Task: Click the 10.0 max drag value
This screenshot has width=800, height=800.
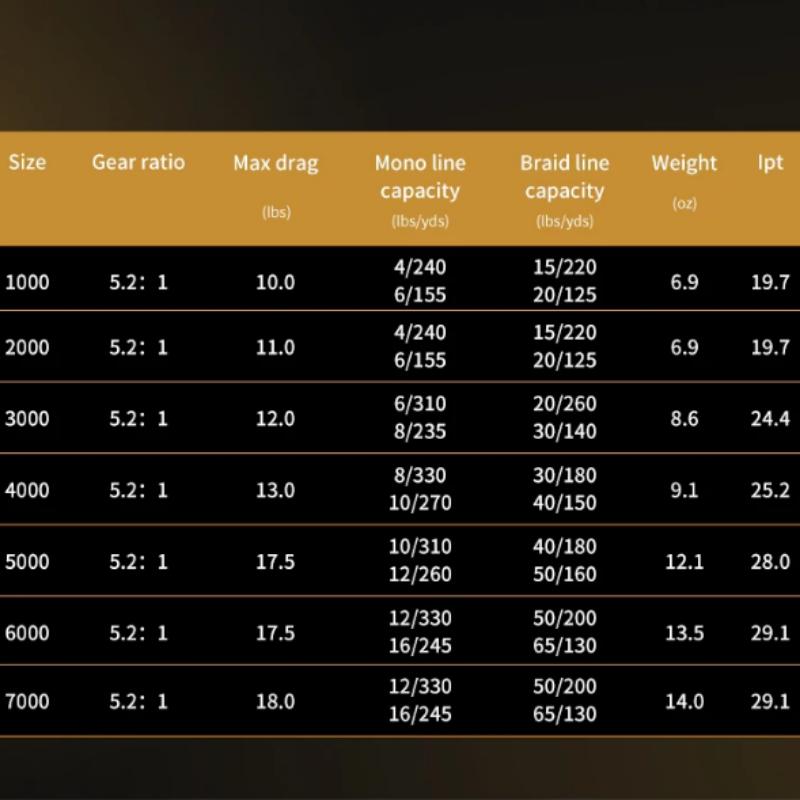Action: pyautogui.click(x=275, y=282)
